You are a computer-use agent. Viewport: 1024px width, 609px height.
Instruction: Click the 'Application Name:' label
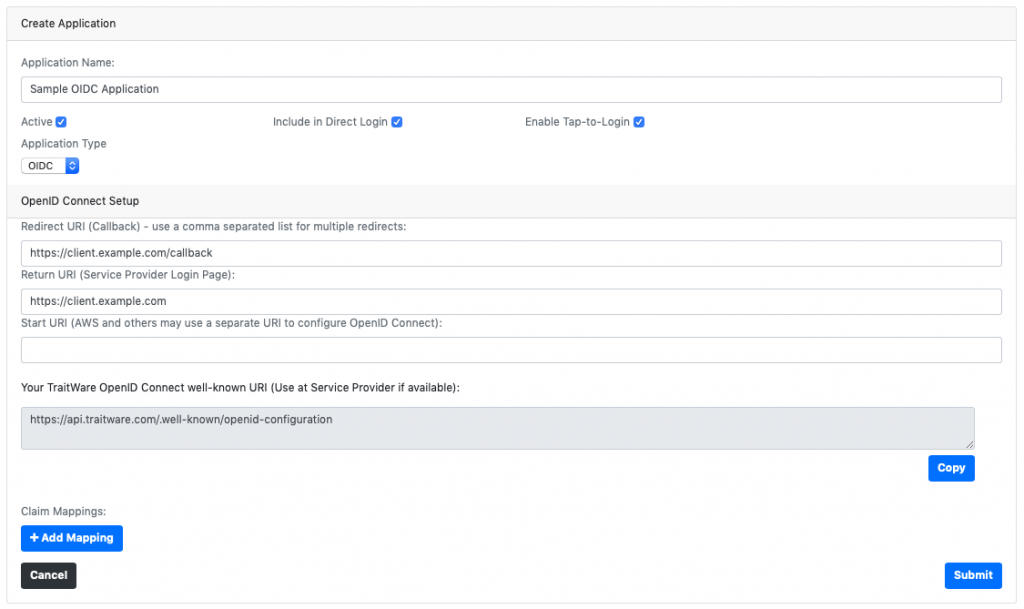click(68, 63)
